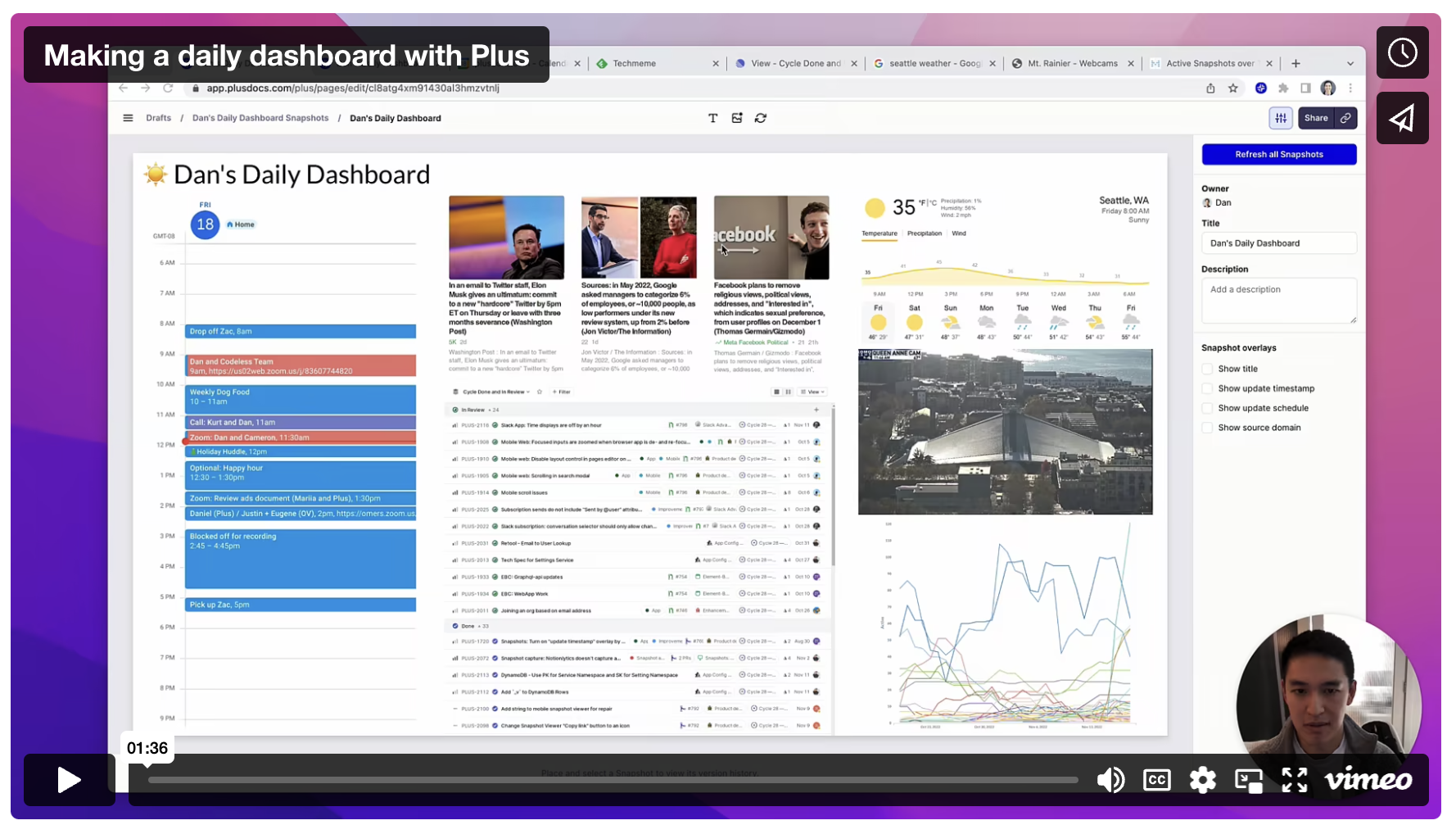Click the Linear snapshot scrollbar
The height and width of the screenshot is (834, 1456).
tap(833, 487)
